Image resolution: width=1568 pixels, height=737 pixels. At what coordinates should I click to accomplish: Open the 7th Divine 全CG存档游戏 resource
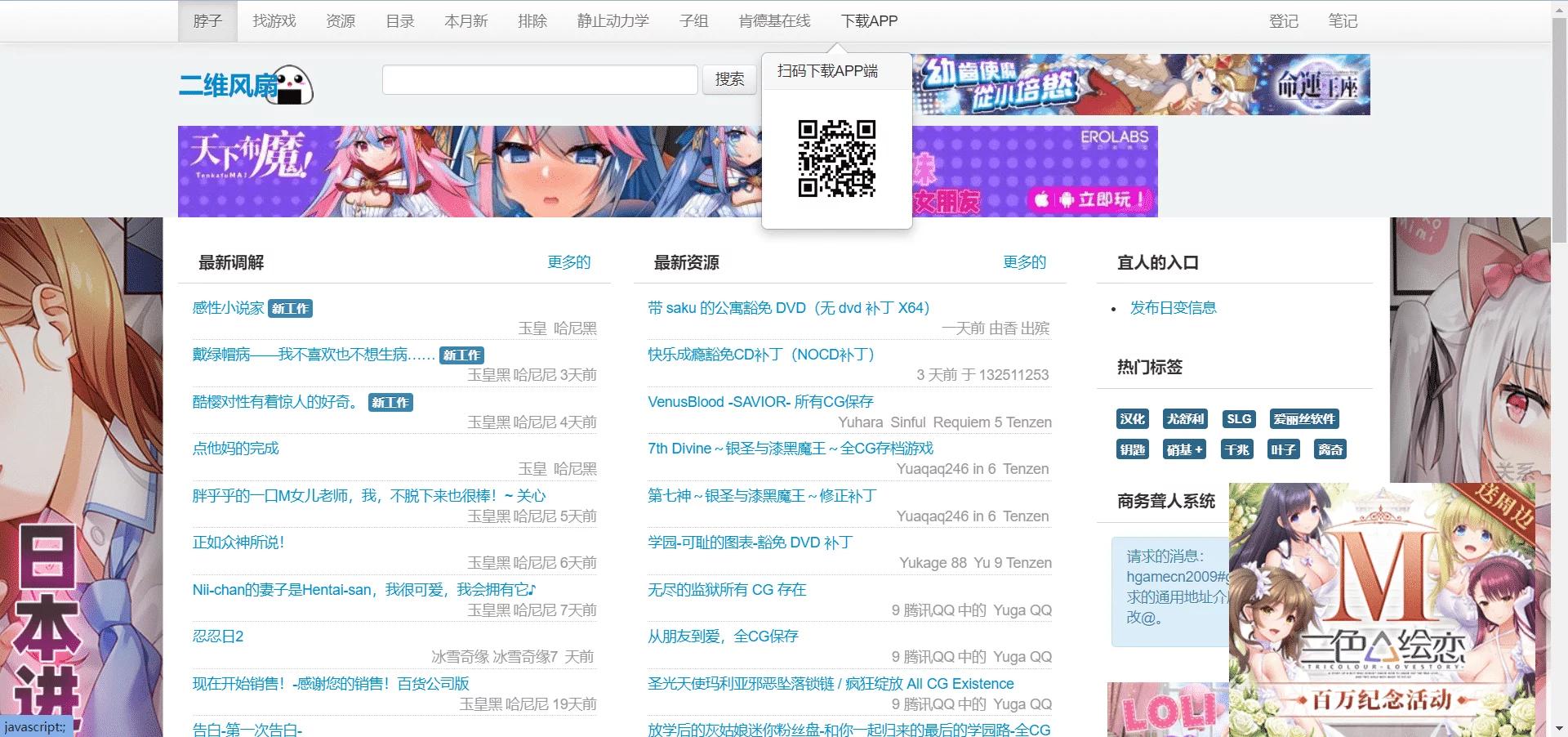[791, 449]
